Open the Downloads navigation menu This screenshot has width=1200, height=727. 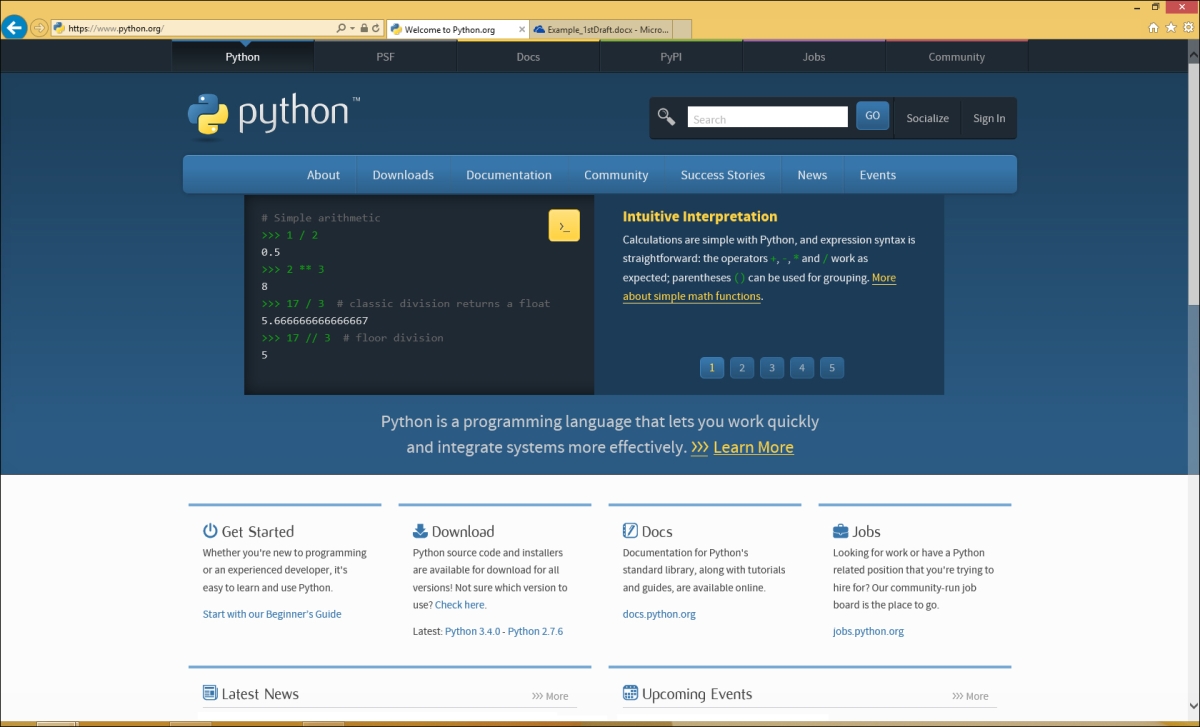[403, 175]
